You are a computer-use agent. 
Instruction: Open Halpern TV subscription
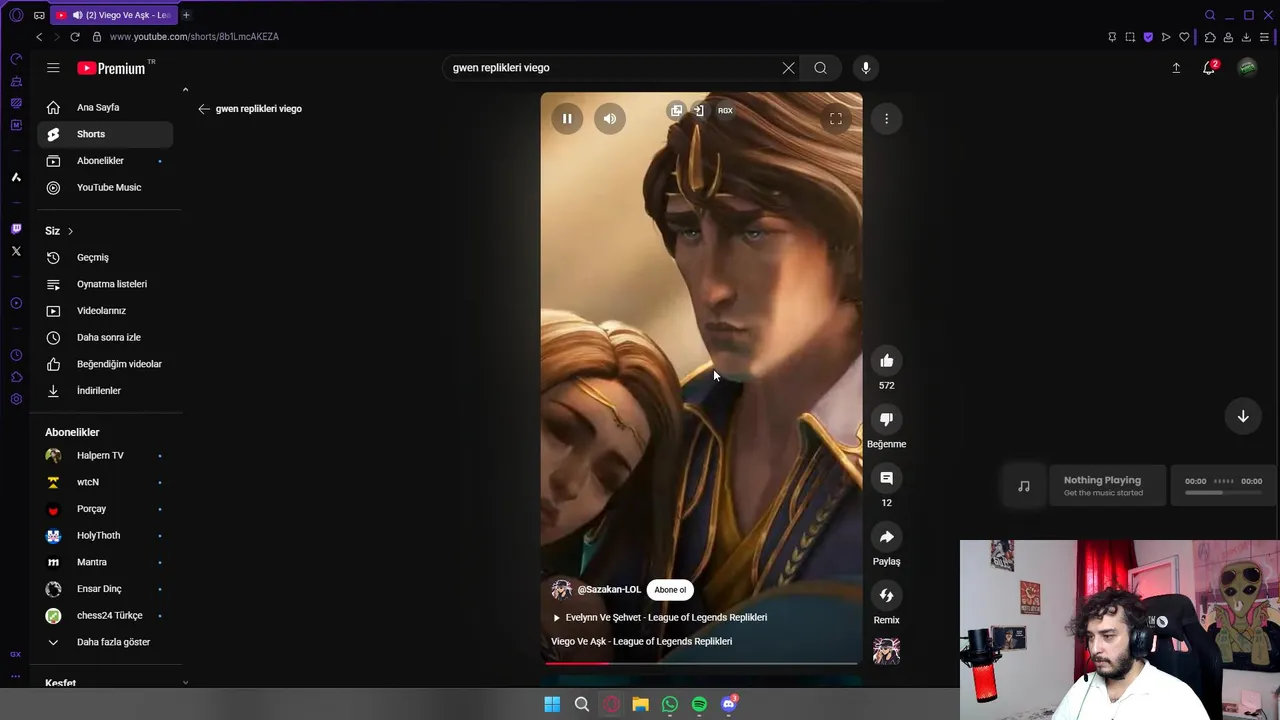coord(105,455)
